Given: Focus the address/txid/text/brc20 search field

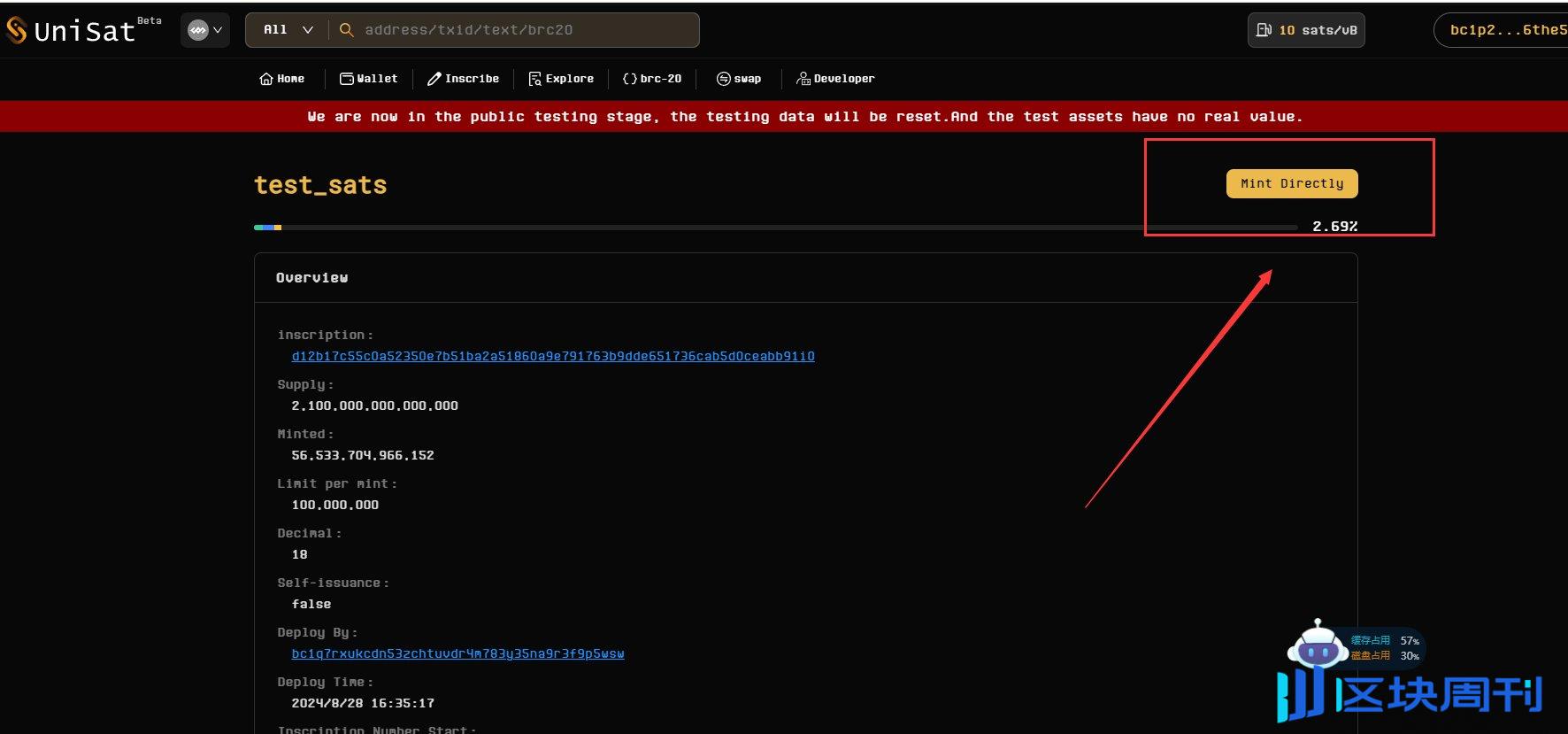Looking at the screenshot, I should tap(527, 30).
